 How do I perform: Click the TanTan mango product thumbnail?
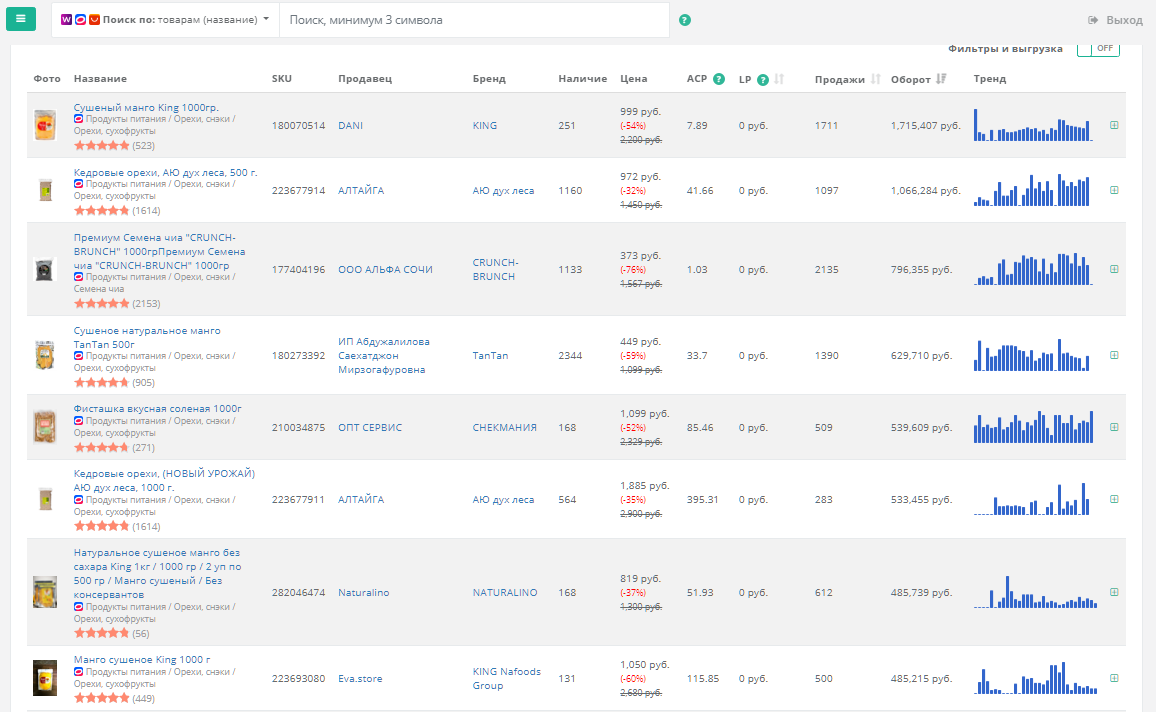44,355
